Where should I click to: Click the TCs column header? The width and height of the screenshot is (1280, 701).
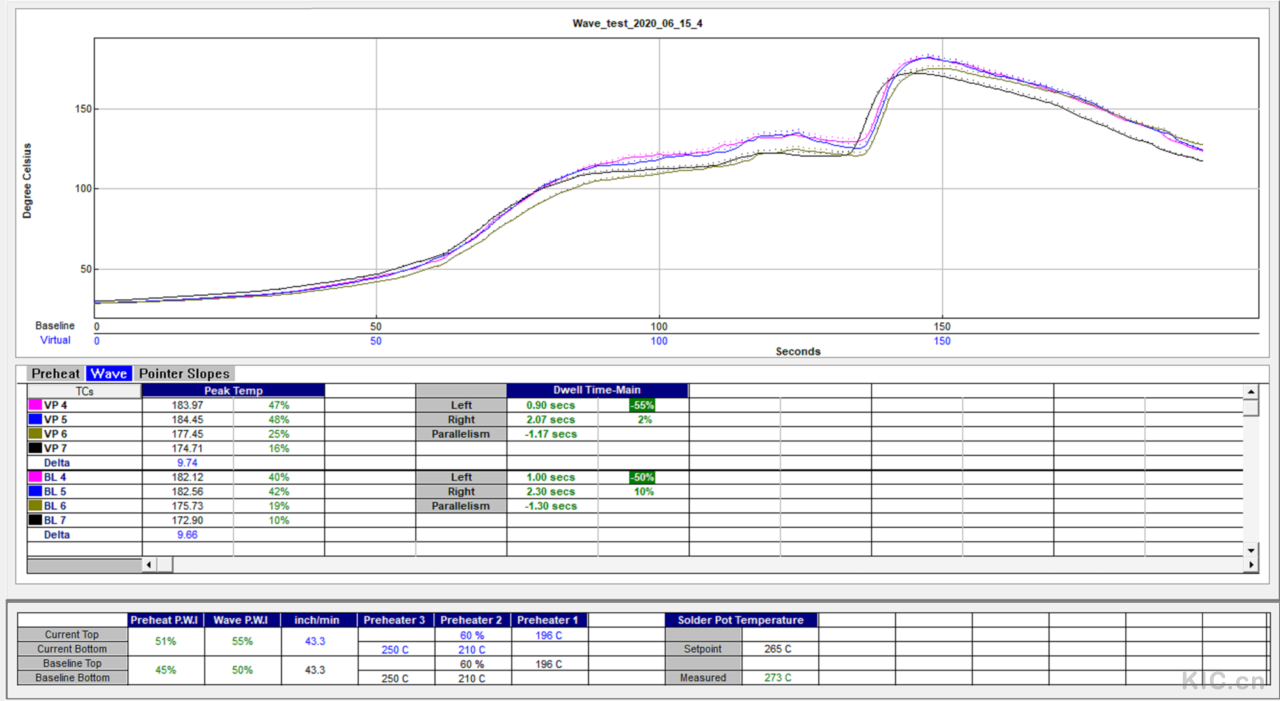(84, 391)
